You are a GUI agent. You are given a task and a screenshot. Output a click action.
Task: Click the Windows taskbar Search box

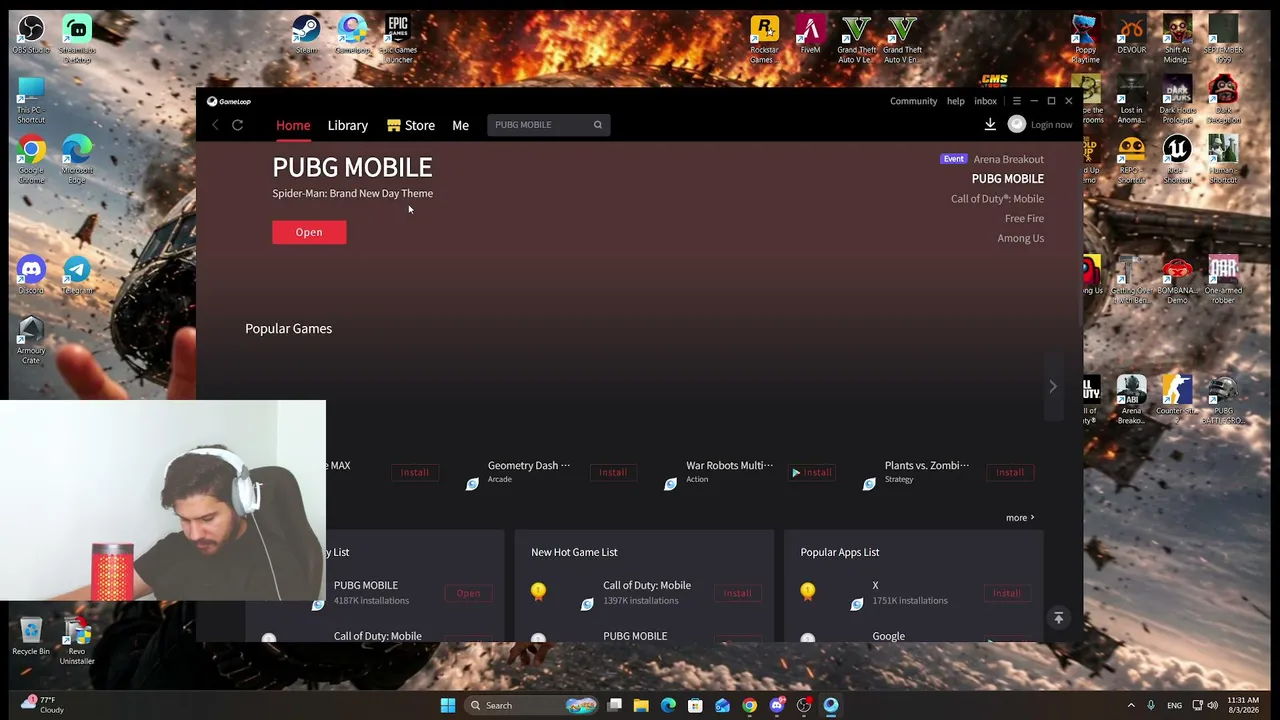click(x=533, y=705)
